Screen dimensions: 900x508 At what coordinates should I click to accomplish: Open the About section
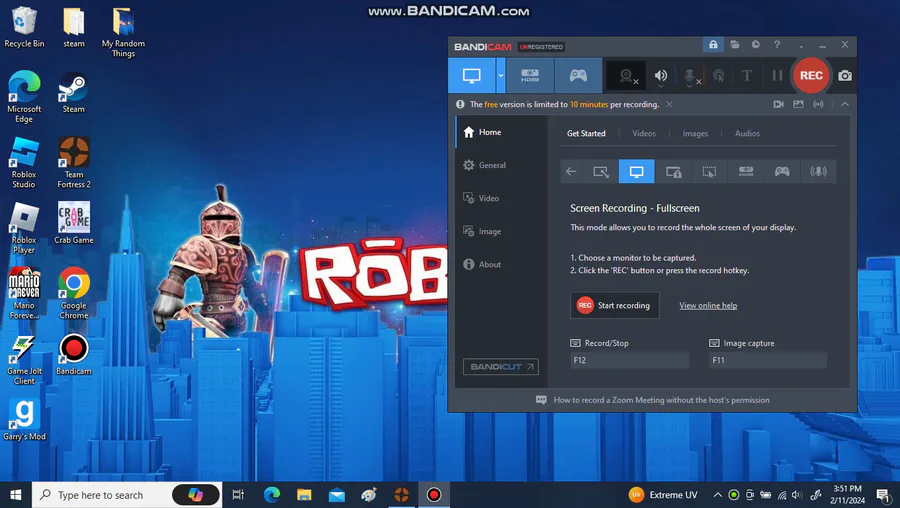tap(501, 264)
